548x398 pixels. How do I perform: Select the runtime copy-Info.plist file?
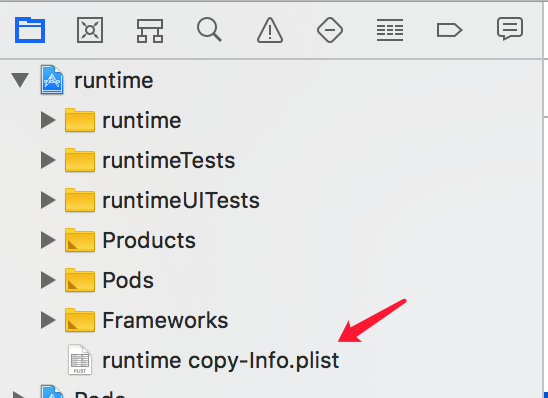coord(221,361)
